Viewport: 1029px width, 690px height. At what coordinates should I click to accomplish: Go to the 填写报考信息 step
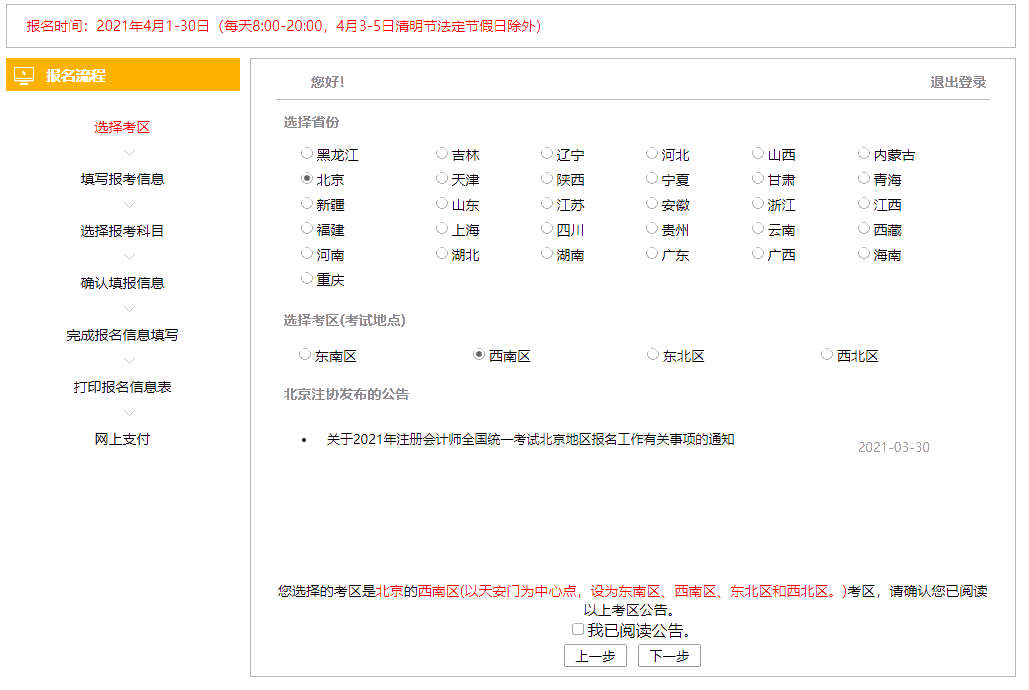[x=122, y=179]
